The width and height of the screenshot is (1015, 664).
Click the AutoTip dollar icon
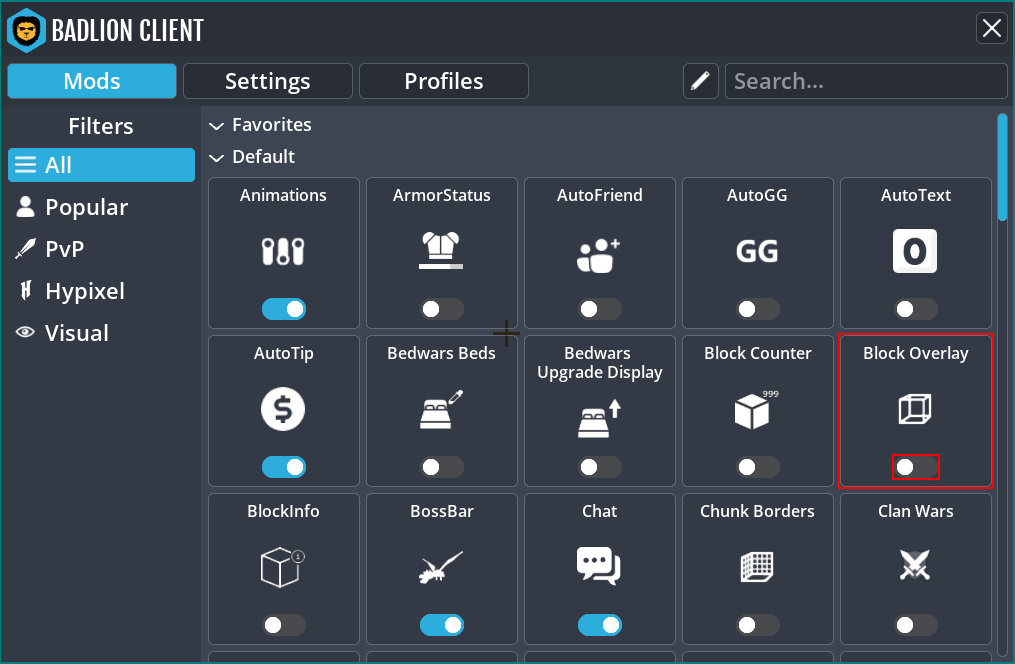click(283, 409)
